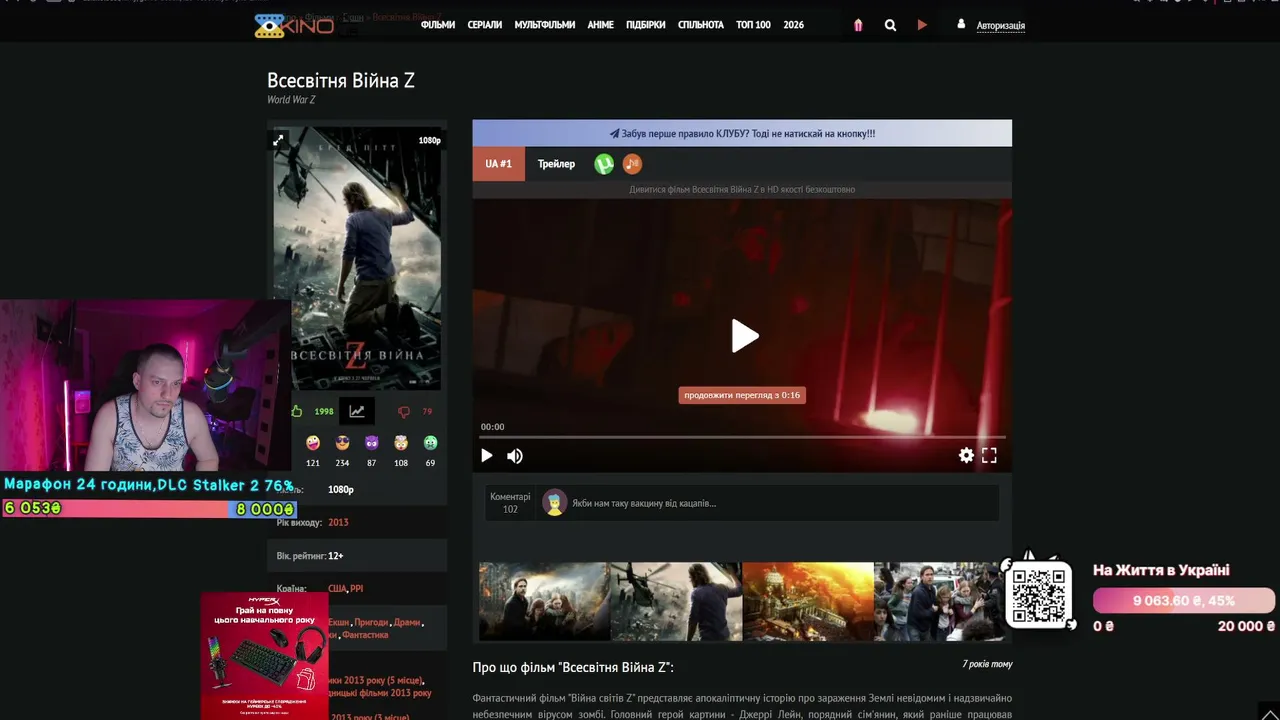Screen dimensions: 1280x720
Task: Start playback with the small play button
Action: 487,456
